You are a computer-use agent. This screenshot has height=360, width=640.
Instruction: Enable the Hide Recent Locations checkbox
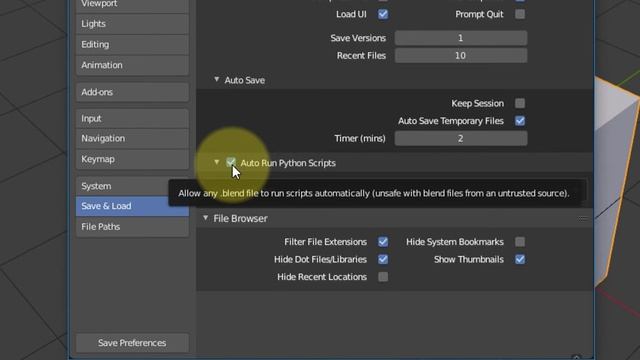[383, 277]
